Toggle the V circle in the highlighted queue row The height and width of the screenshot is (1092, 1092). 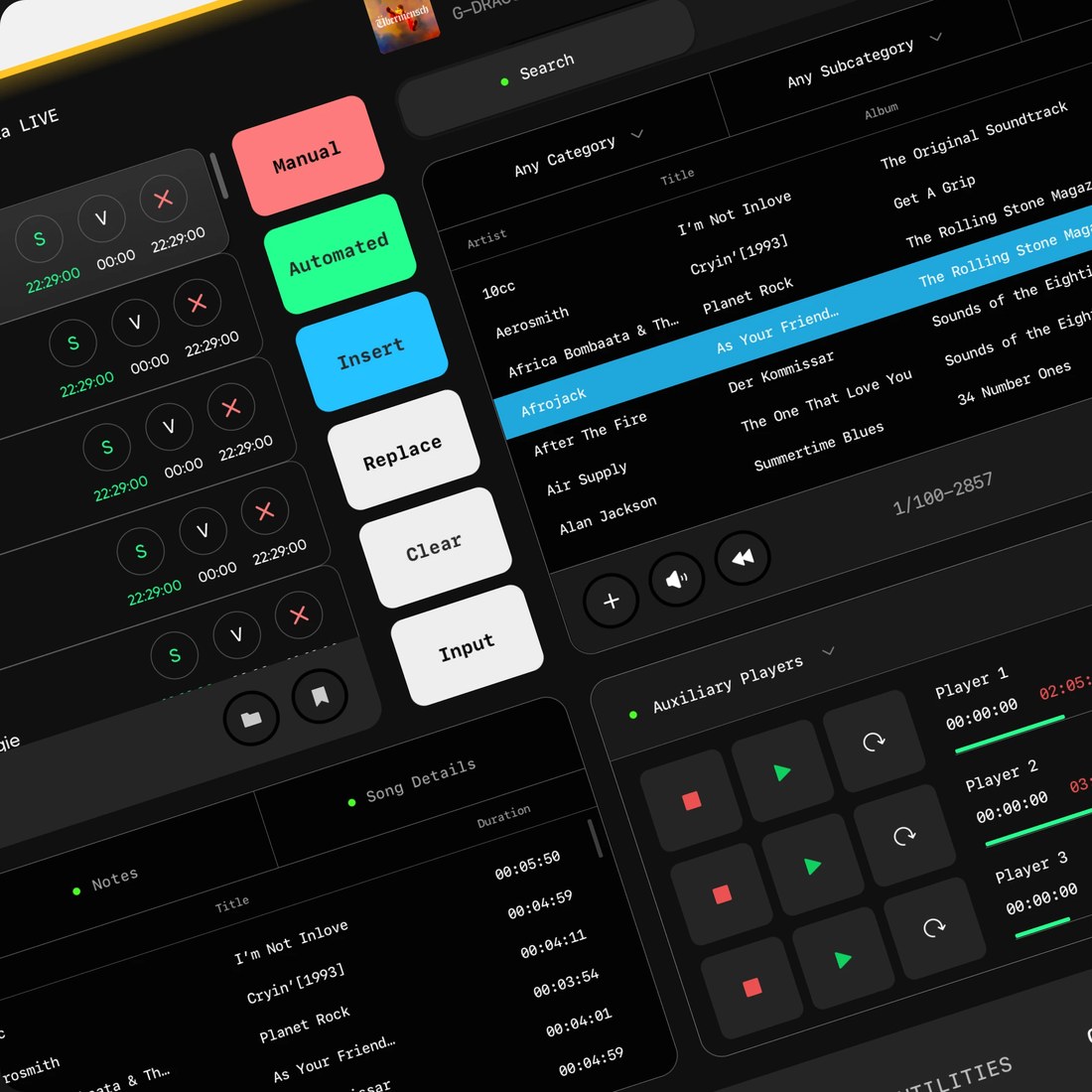tap(101, 218)
